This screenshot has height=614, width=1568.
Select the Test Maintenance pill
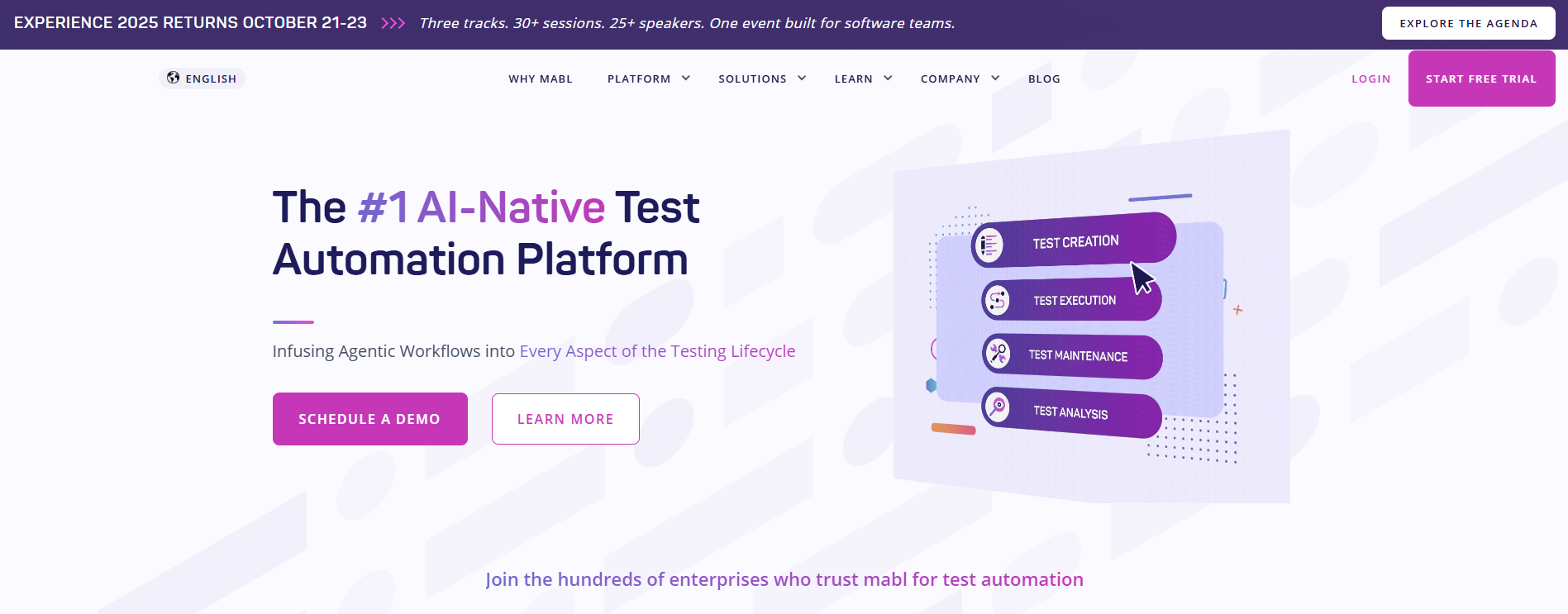pos(1072,355)
